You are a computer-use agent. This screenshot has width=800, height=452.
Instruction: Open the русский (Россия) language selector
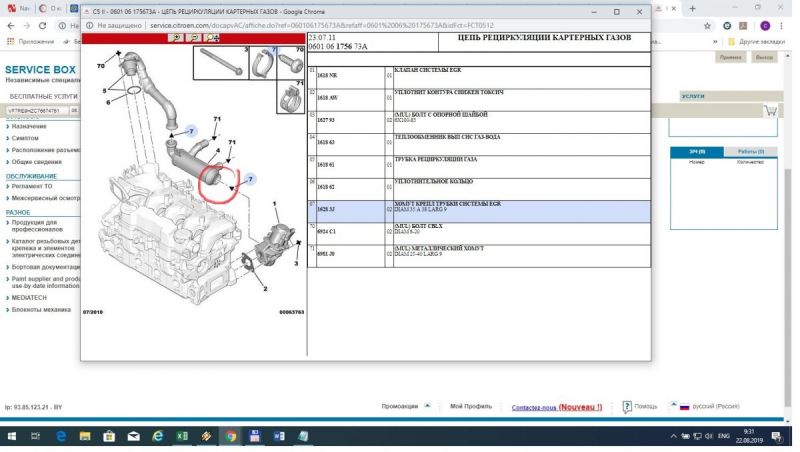[714, 407]
